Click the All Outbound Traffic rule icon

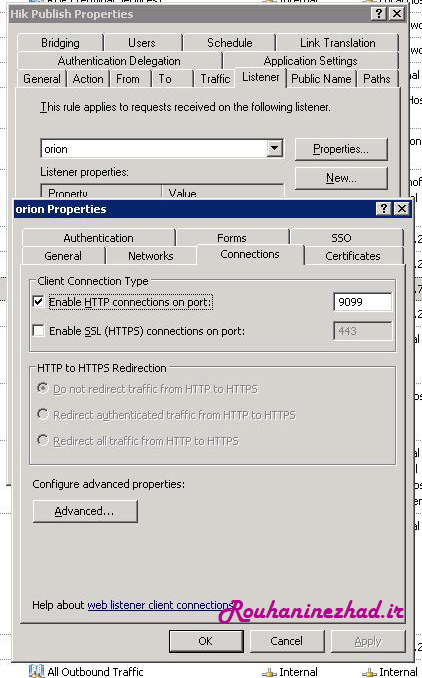(x=37, y=671)
